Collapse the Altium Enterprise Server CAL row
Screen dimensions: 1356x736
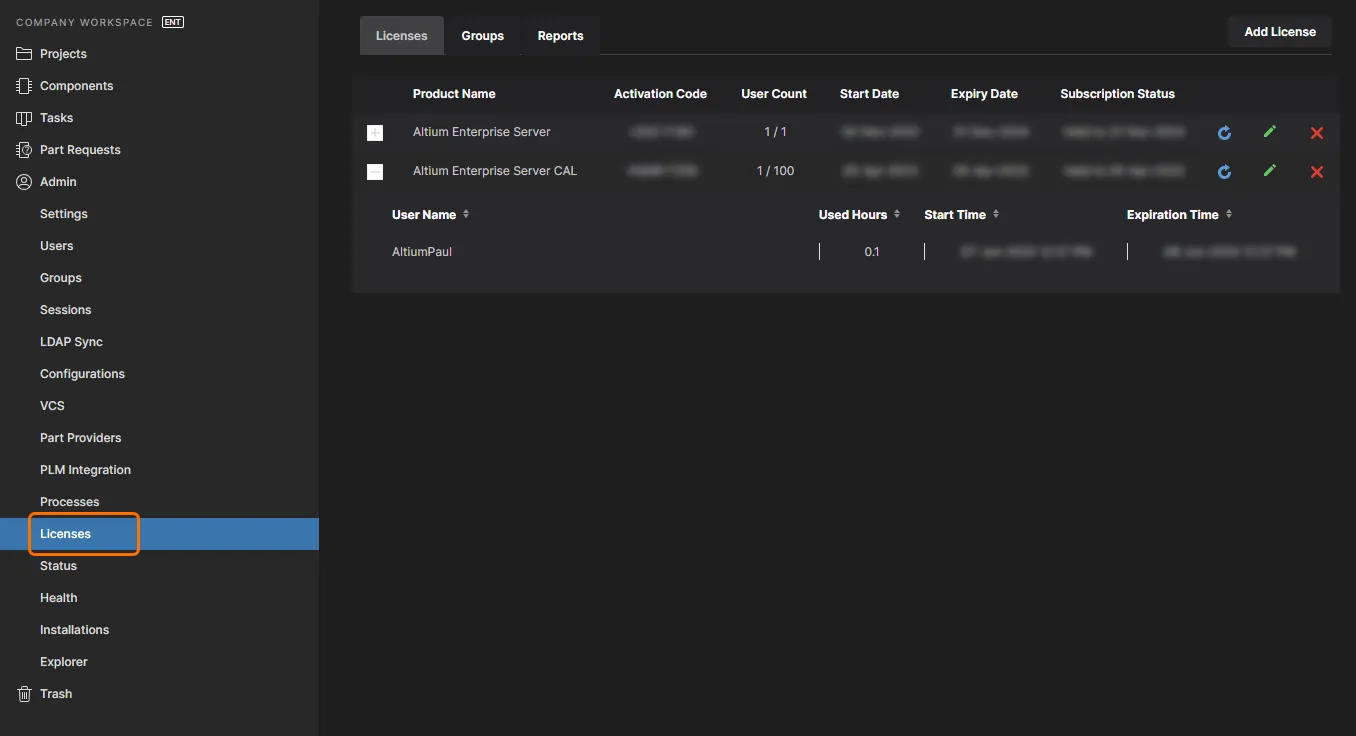point(375,172)
